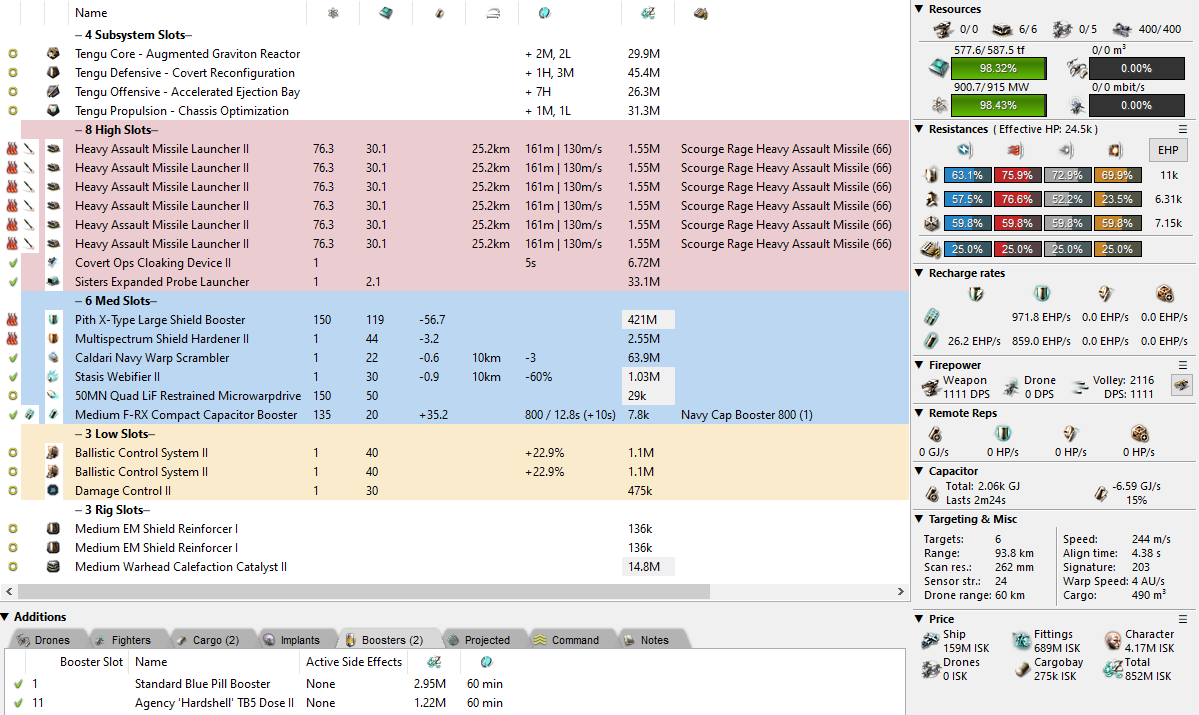This screenshot has width=1199, height=715.
Task: Collapse the Additions section
Action: click(6, 617)
